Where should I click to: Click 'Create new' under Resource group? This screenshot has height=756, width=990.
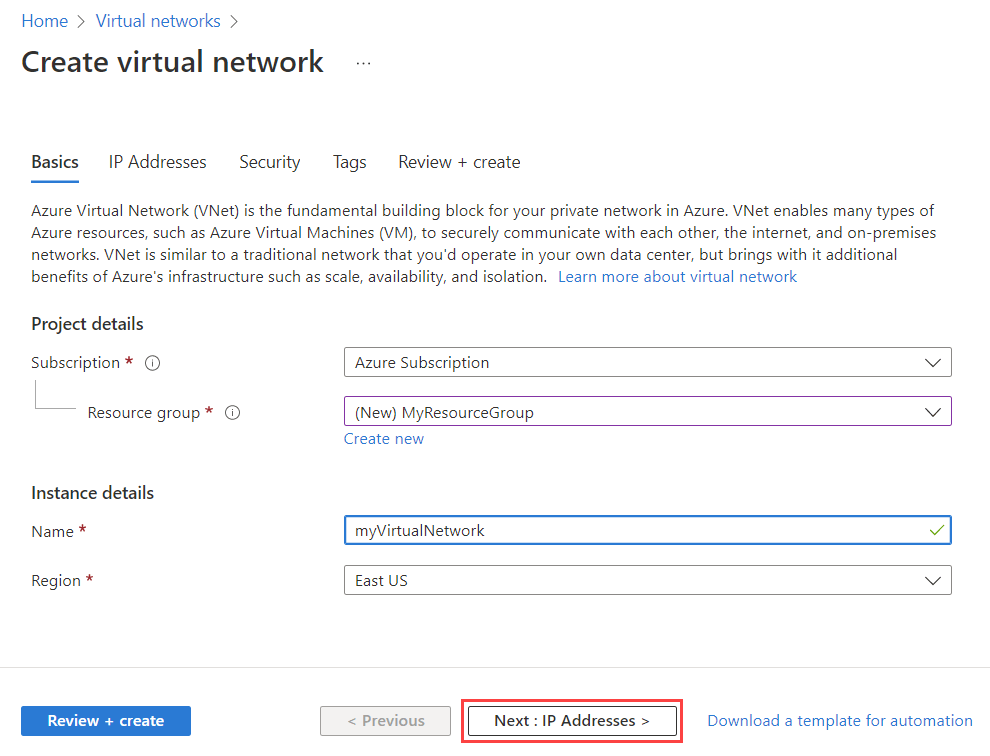coord(384,438)
